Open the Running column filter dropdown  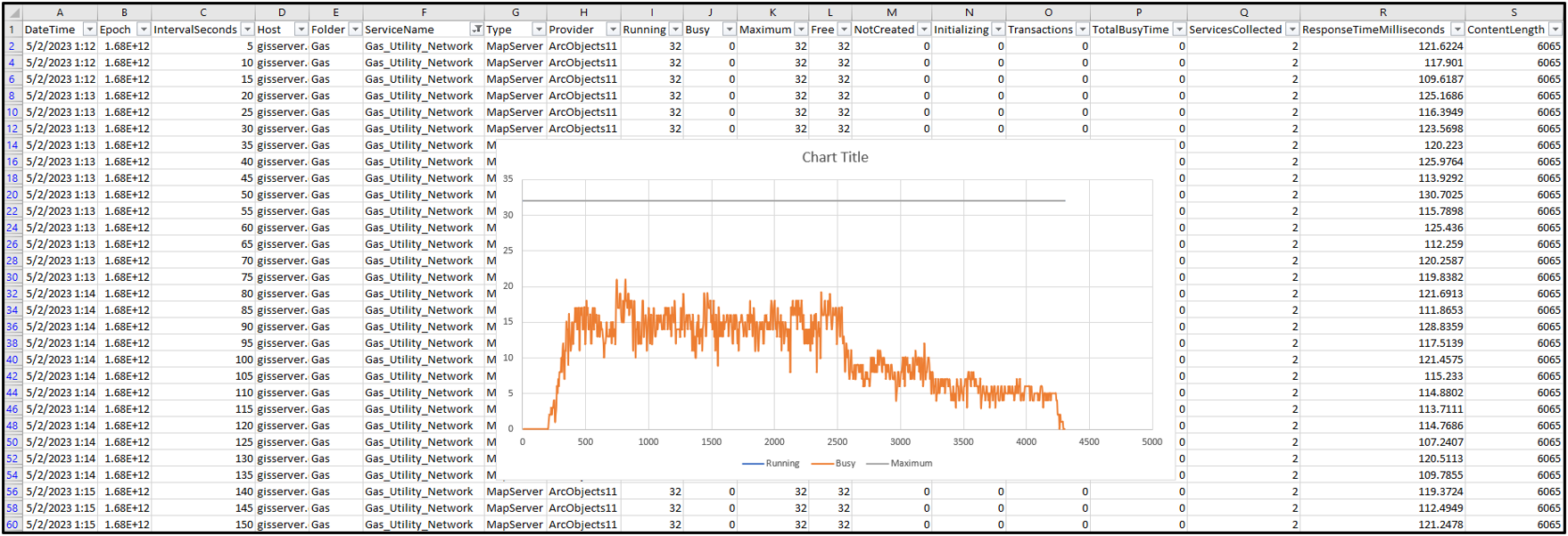675,29
